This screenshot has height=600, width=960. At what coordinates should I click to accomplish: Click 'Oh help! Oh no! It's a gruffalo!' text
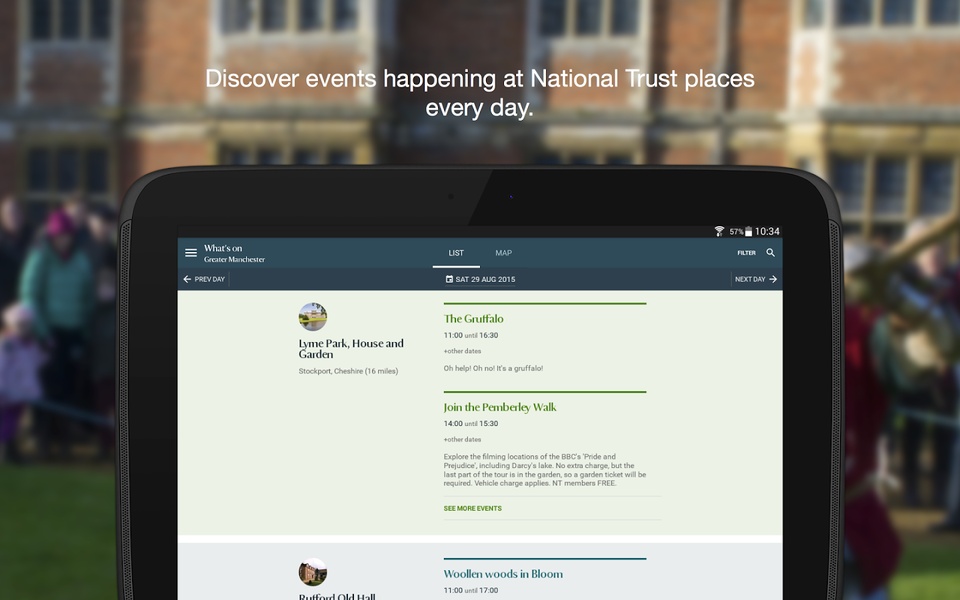point(493,368)
